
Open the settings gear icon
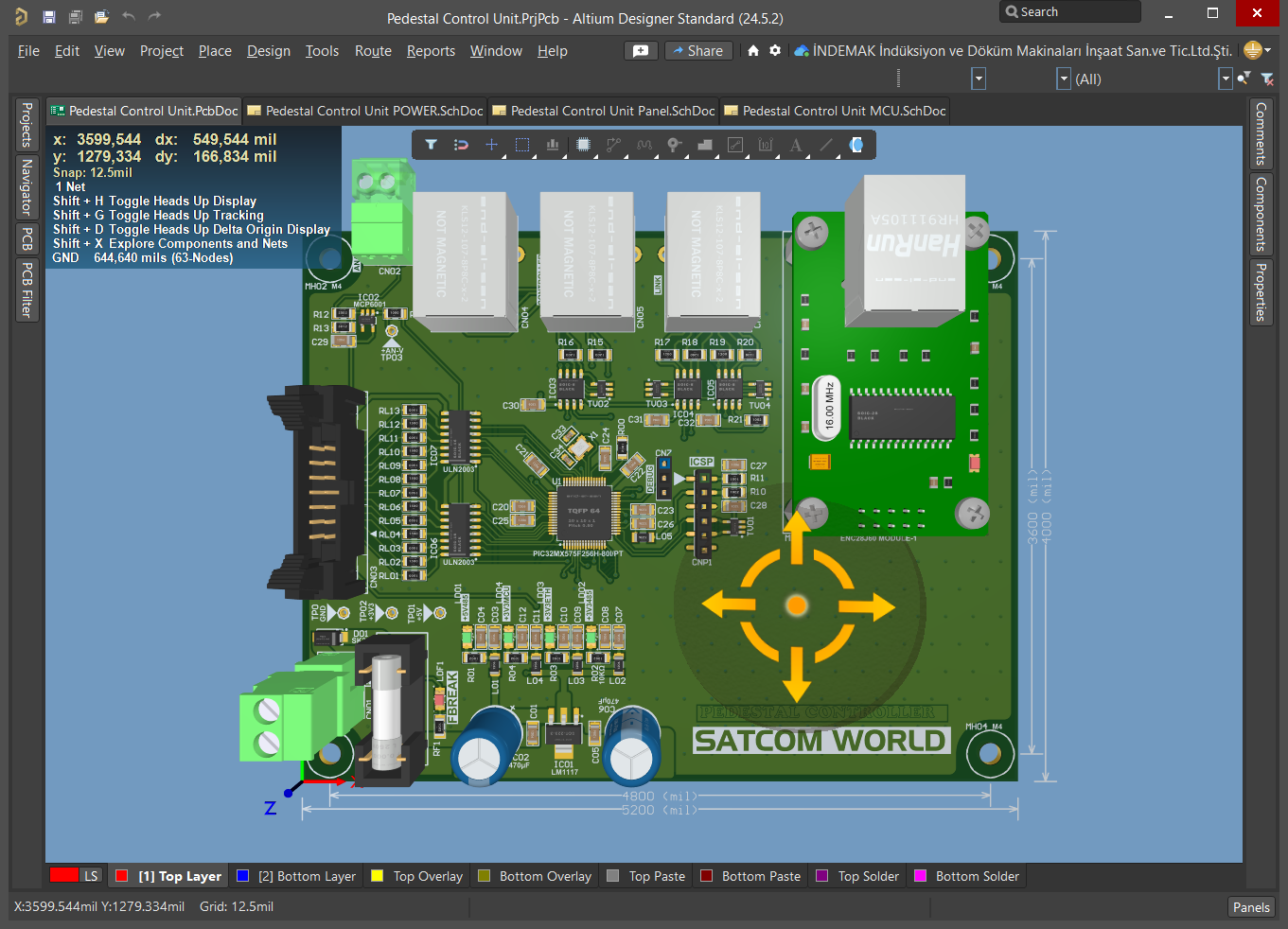point(775,50)
